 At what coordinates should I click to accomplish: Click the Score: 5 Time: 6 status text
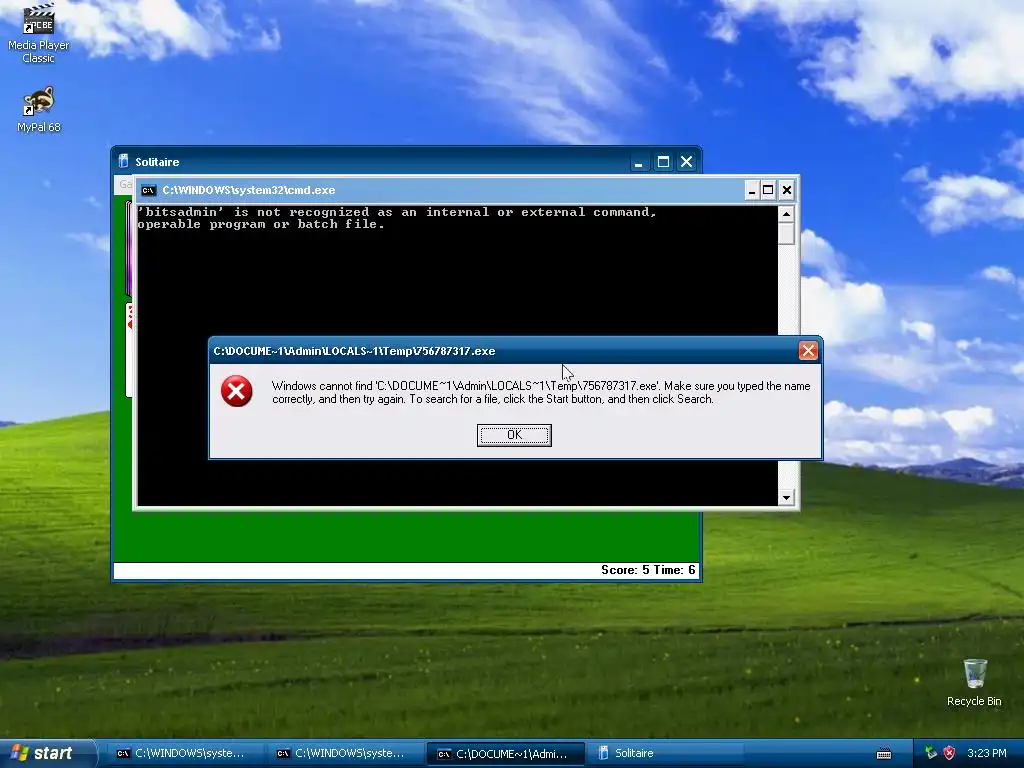click(648, 570)
